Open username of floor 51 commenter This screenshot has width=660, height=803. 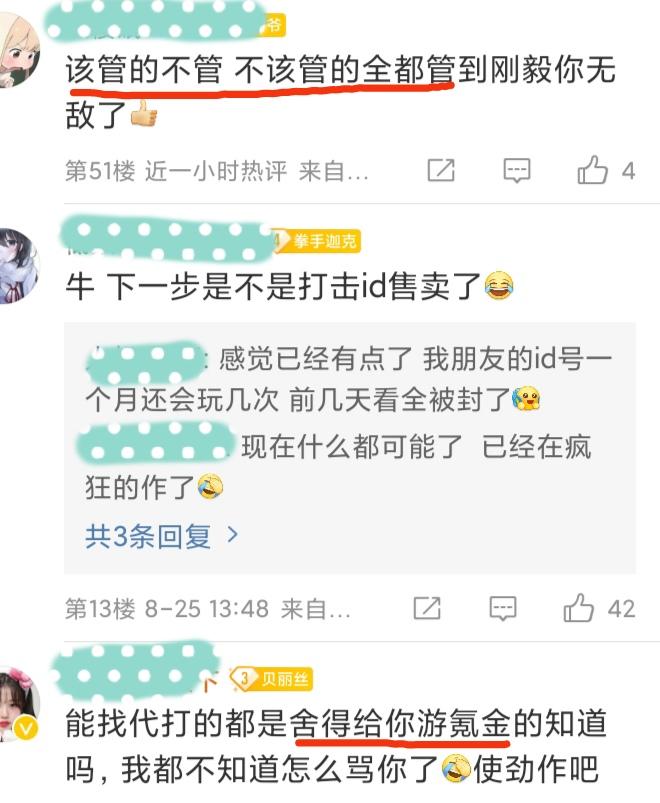[x=156, y=22]
